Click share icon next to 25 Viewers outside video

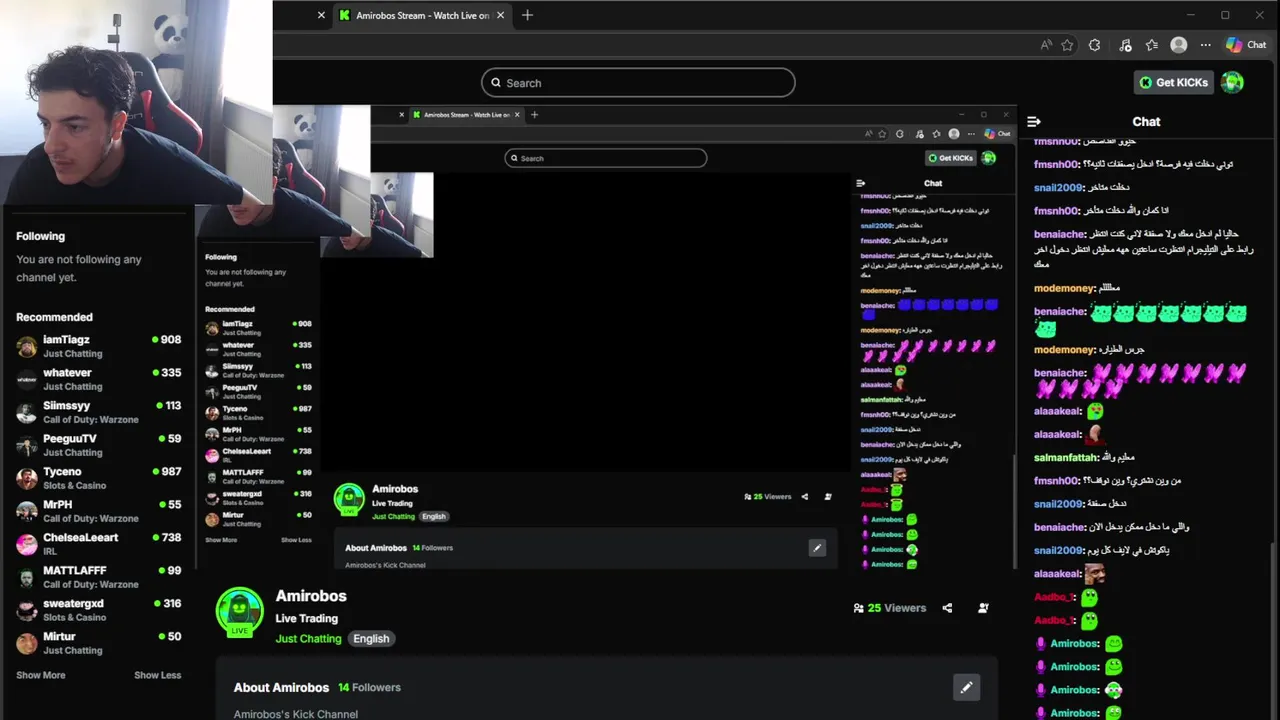pos(947,608)
